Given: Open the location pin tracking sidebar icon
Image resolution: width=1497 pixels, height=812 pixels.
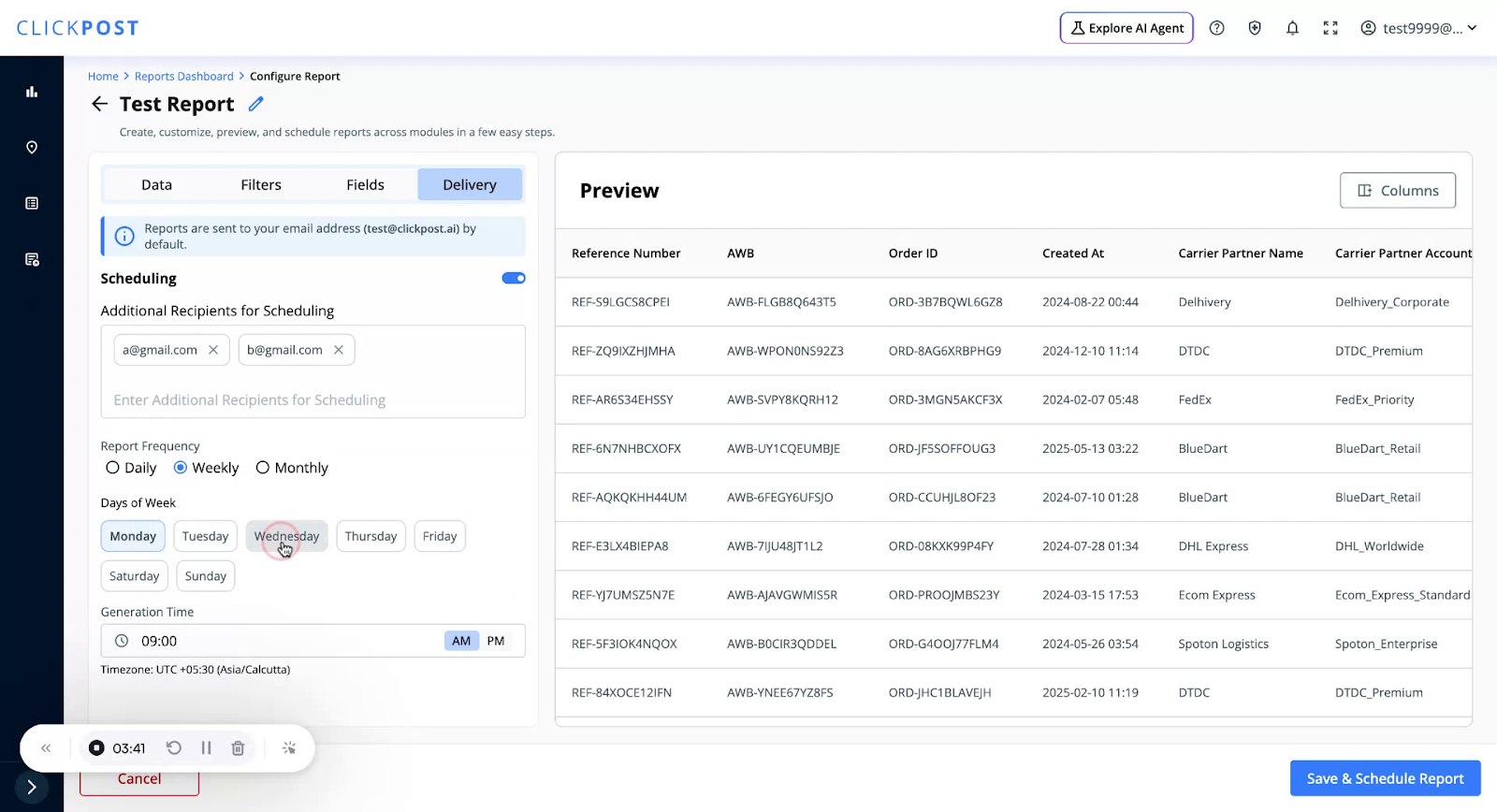Looking at the screenshot, I should [x=32, y=148].
